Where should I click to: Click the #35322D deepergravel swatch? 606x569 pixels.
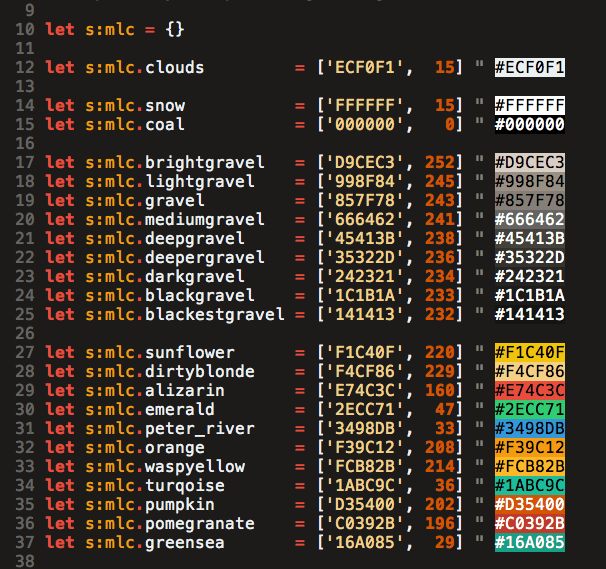pyautogui.click(x=529, y=257)
